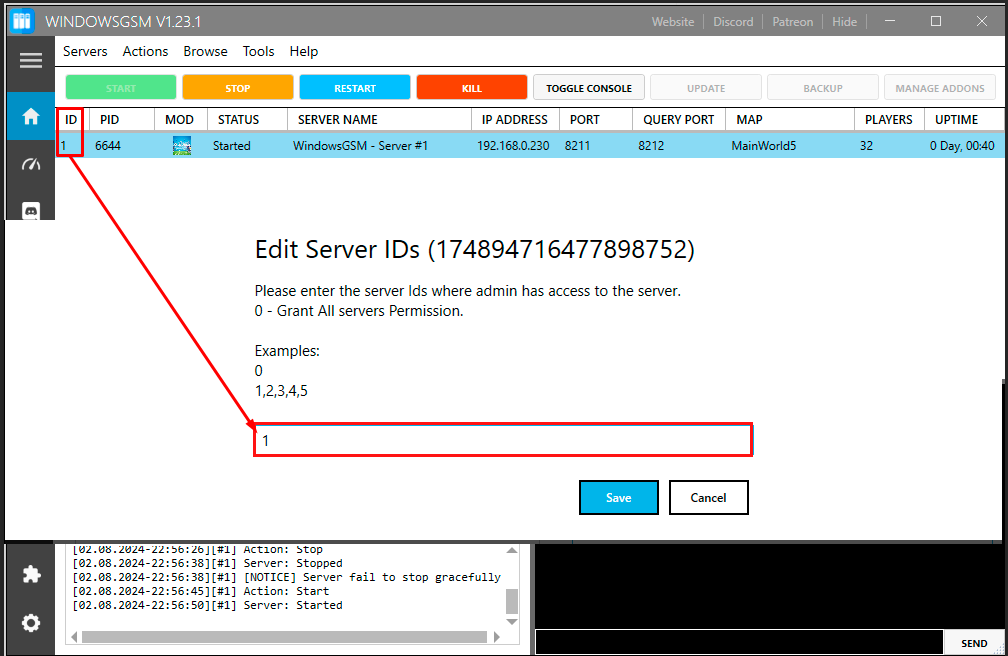Click the server IDs input field
1008x656 pixels.
pyautogui.click(x=503, y=441)
